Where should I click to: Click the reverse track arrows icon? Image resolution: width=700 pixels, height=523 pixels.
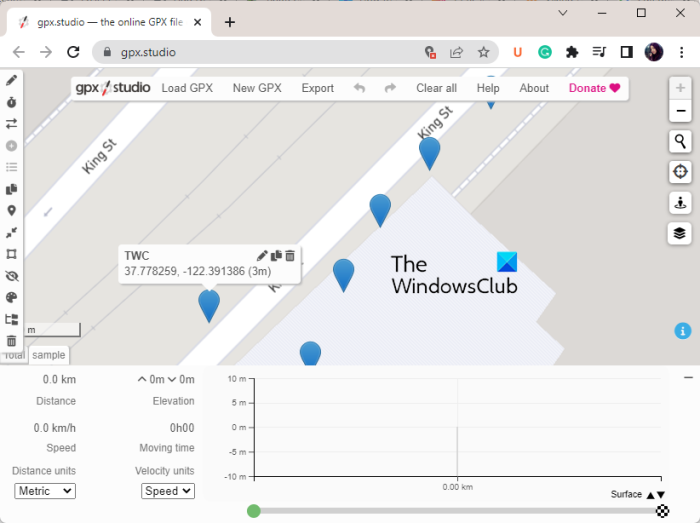coord(12,124)
